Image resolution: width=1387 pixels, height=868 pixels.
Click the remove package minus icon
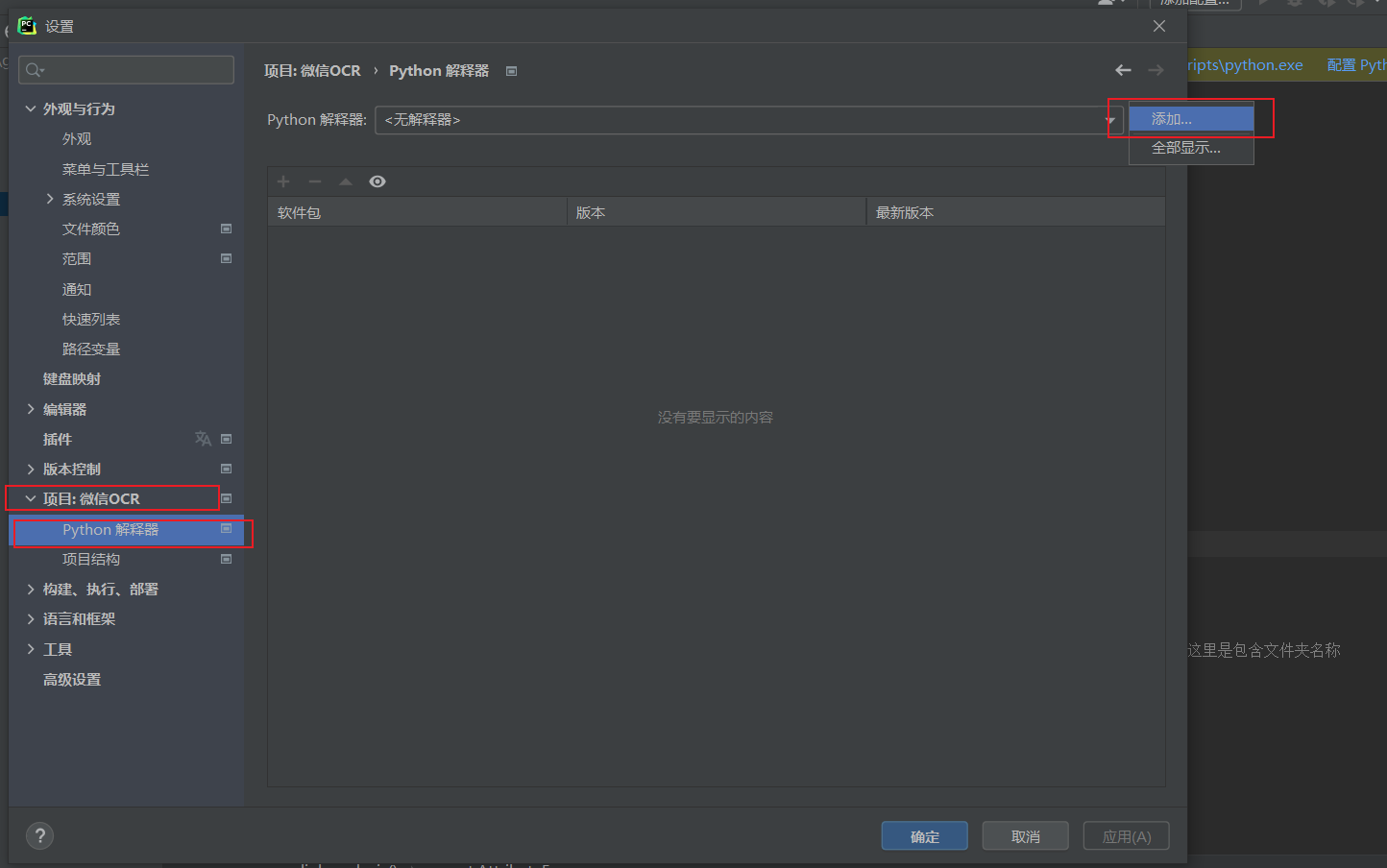click(x=314, y=181)
